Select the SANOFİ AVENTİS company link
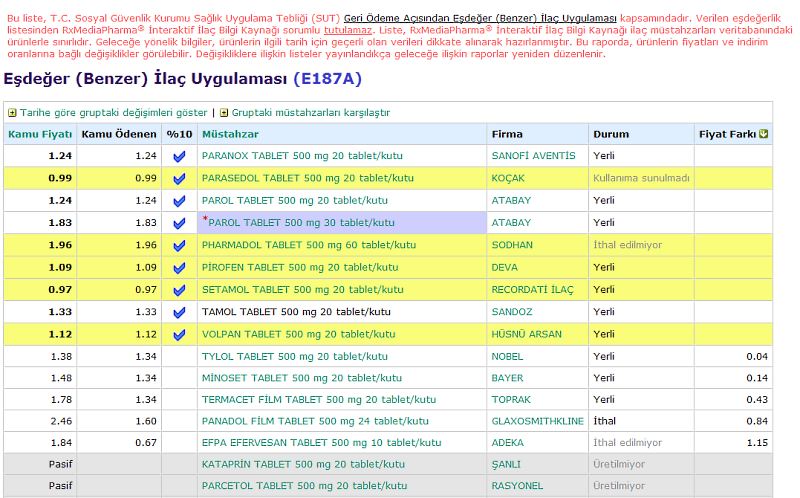 pyautogui.click(x=533, y=156)
